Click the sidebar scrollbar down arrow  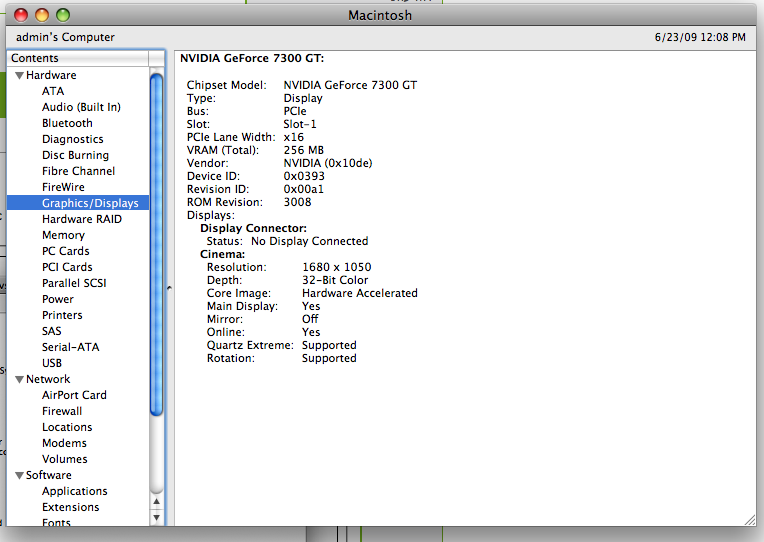156,516
